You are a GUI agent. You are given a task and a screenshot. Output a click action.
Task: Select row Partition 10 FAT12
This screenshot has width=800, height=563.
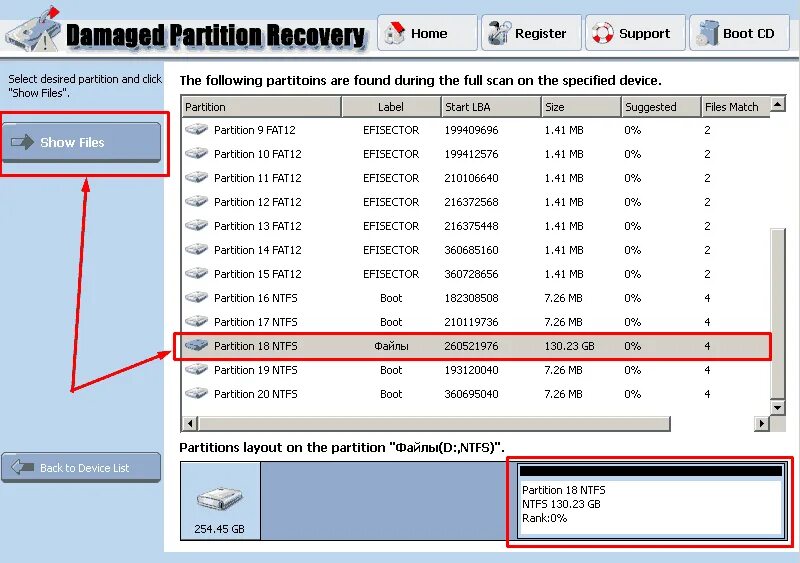(x=476, y=154)
